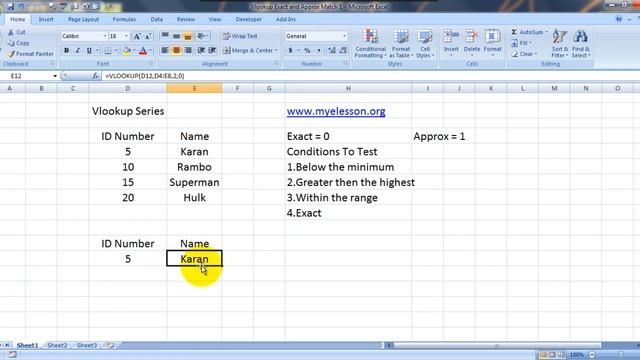The image size is (640, 360).
Task: Open the Review tab
Action: [186, 19]
